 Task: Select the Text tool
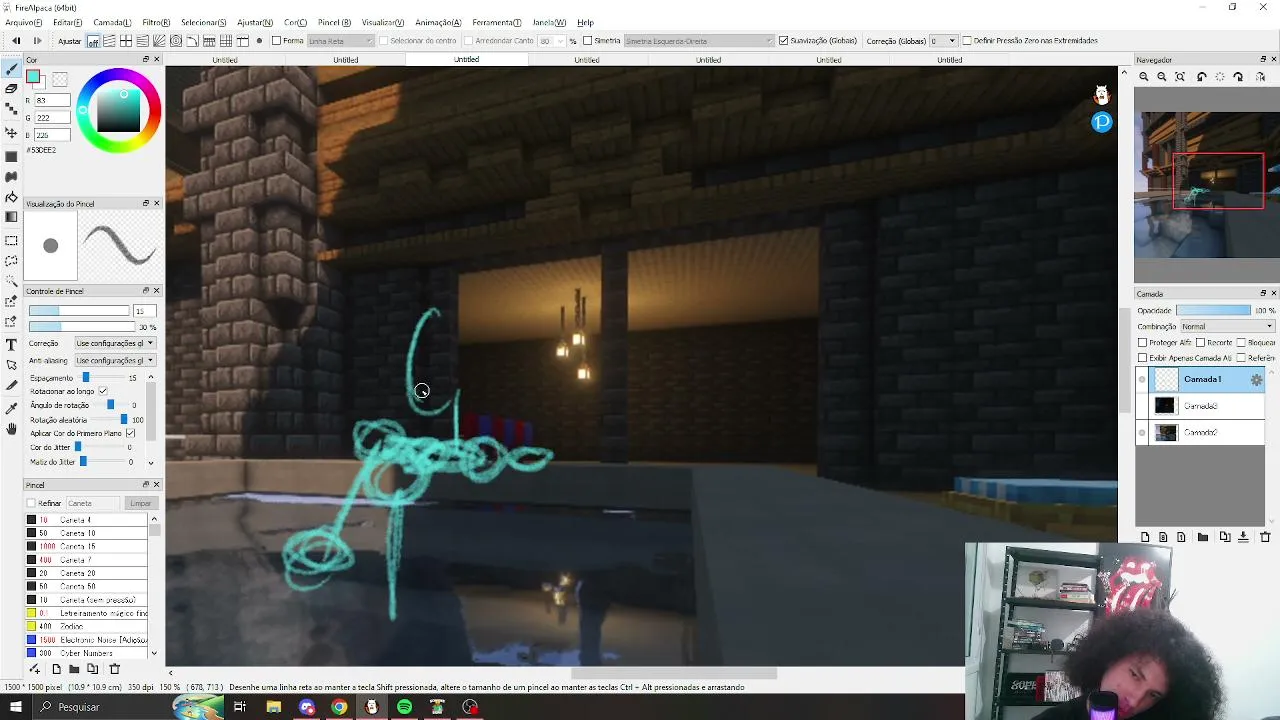tap(11, 344)
